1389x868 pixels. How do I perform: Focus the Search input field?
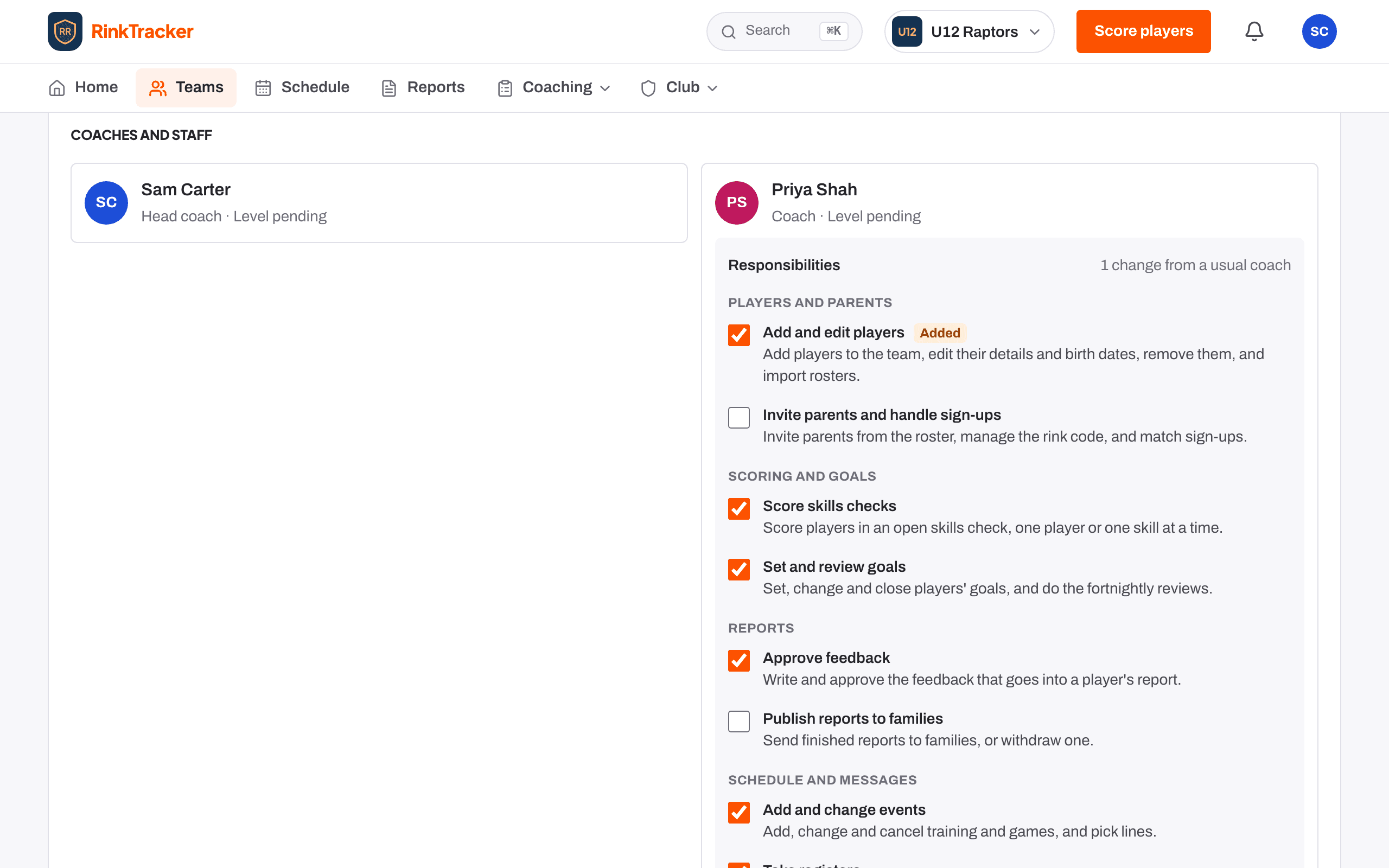(784, 31)
